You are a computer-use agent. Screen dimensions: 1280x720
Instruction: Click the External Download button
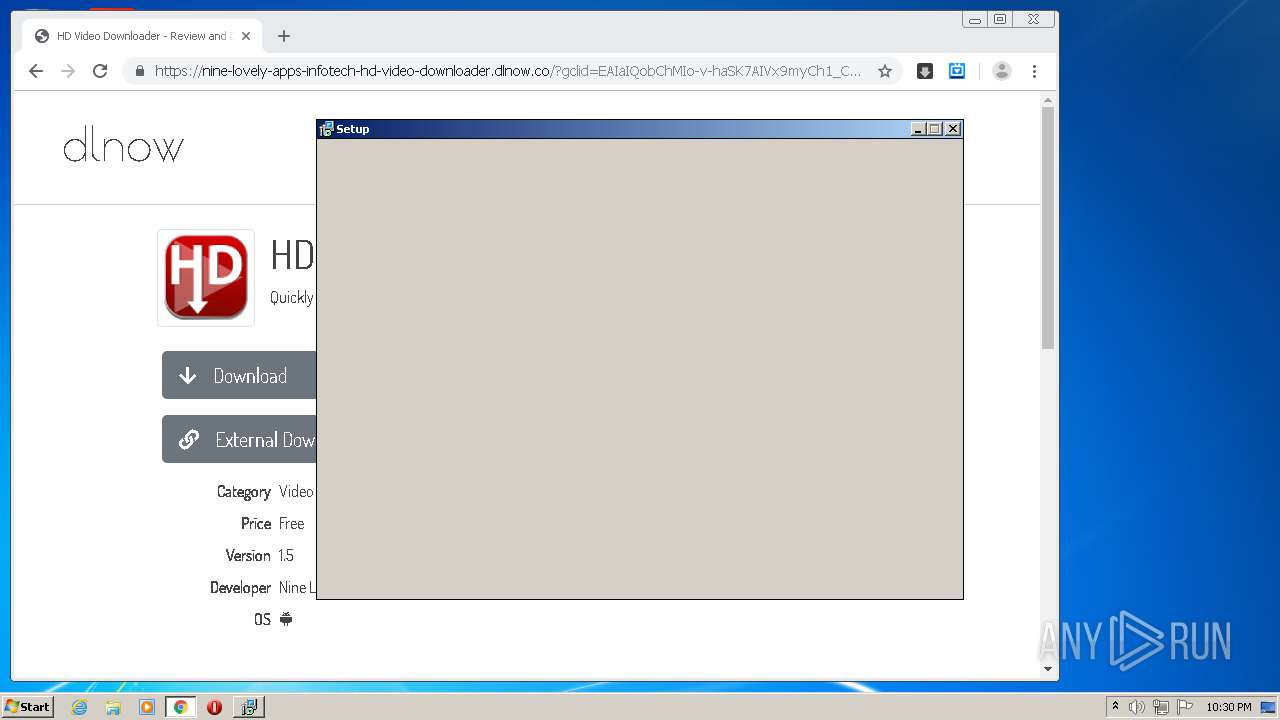[239, 439]
